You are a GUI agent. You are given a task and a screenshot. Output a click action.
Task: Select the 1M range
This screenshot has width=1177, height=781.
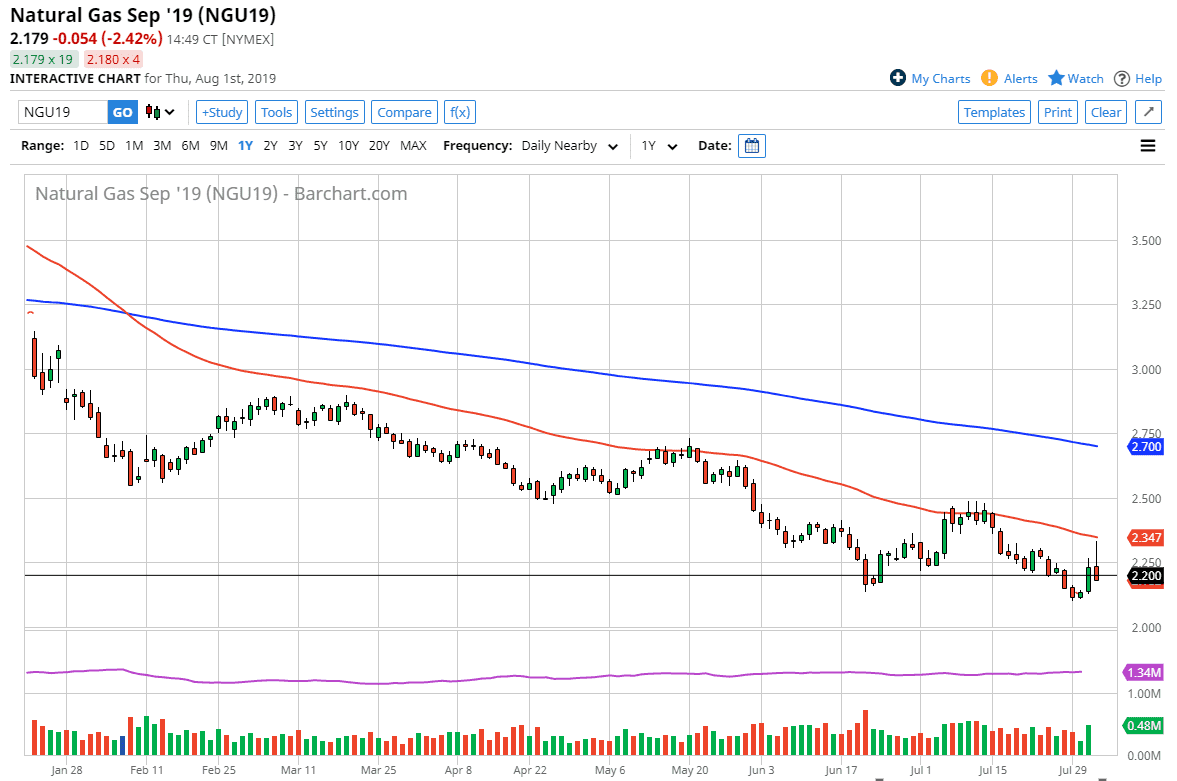[x=134, y=146]
